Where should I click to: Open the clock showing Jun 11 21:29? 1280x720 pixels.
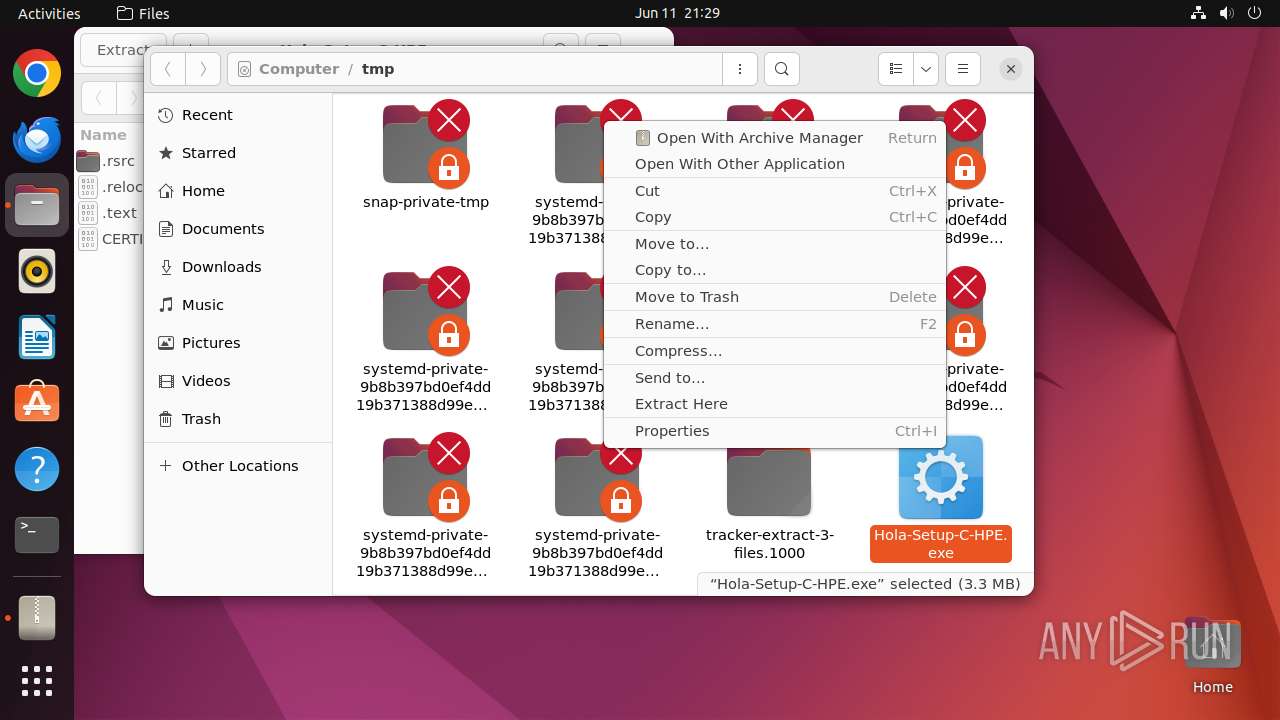[x=677, y=13]
